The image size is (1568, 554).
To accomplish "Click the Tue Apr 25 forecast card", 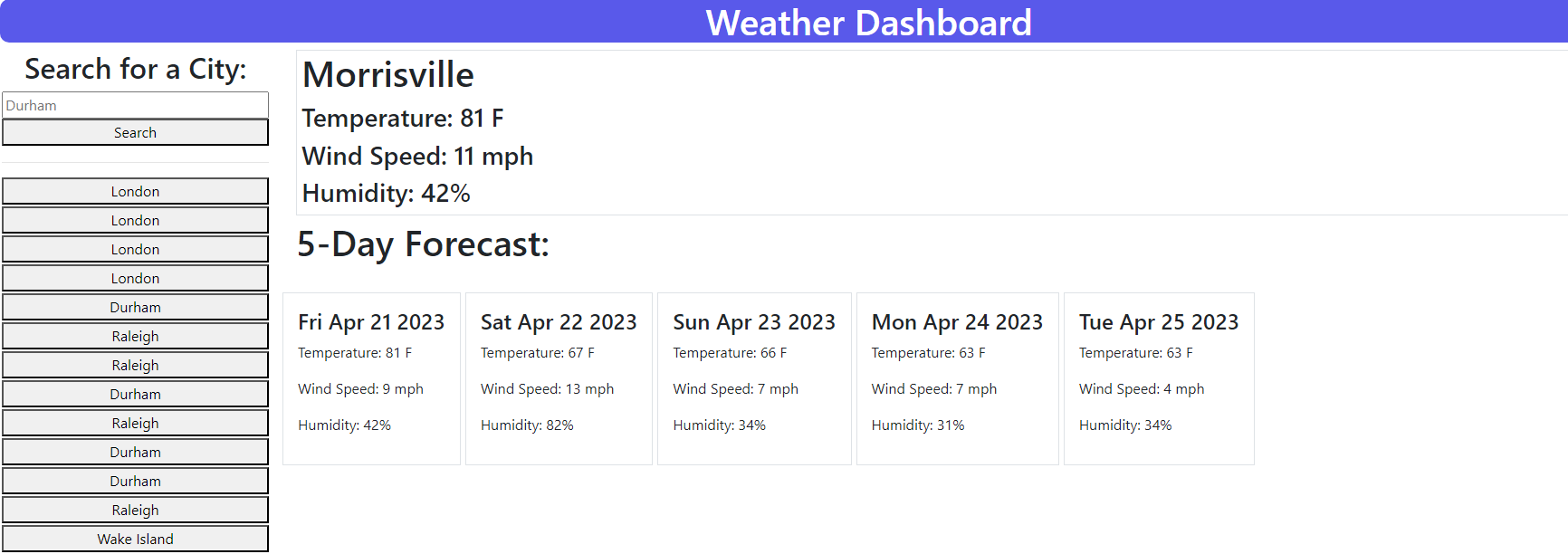I will 1159,378.
